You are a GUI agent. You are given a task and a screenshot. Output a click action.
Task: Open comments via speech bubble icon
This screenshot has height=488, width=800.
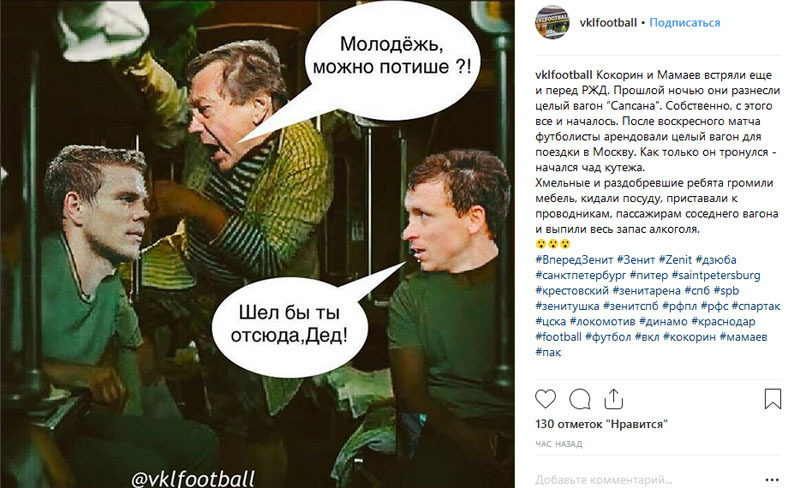pyautogui.click(x=580, y=399)
